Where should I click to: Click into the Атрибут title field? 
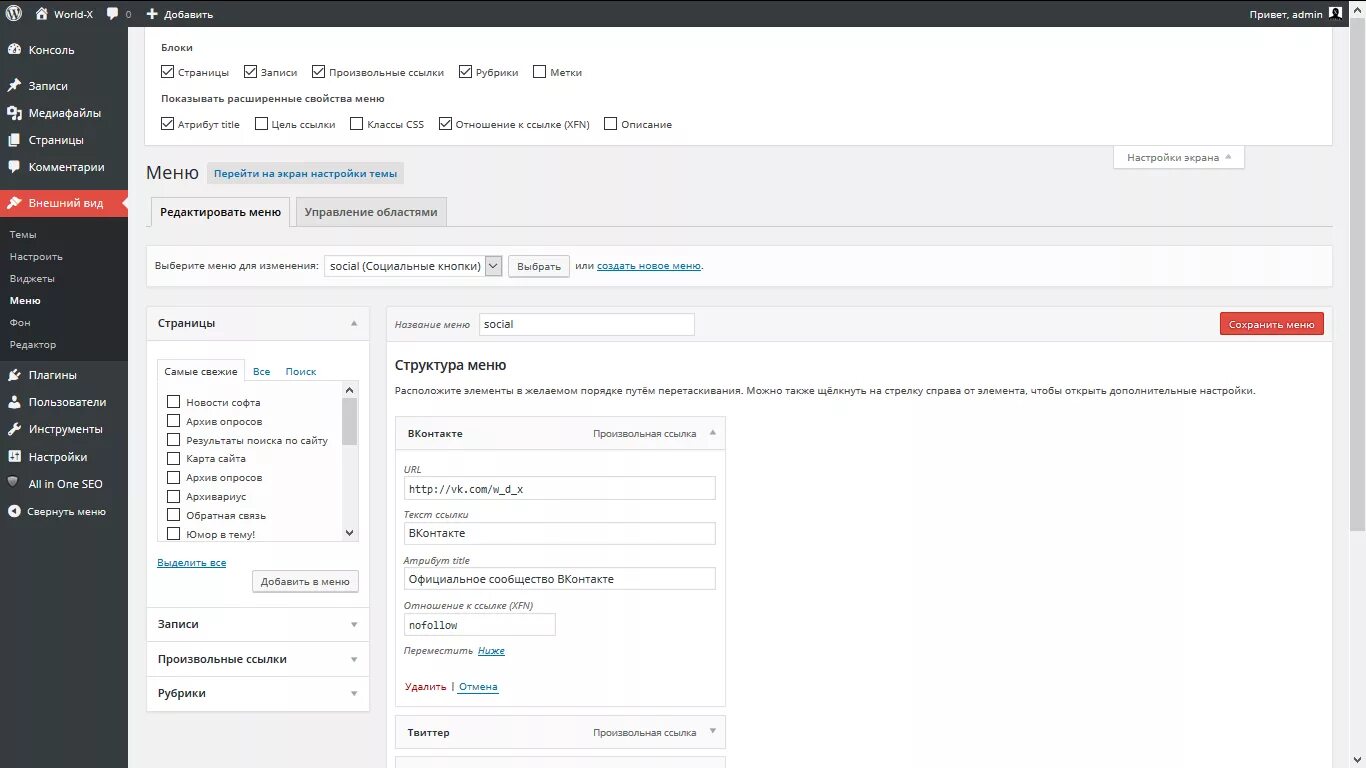click(x=560, y=579)
